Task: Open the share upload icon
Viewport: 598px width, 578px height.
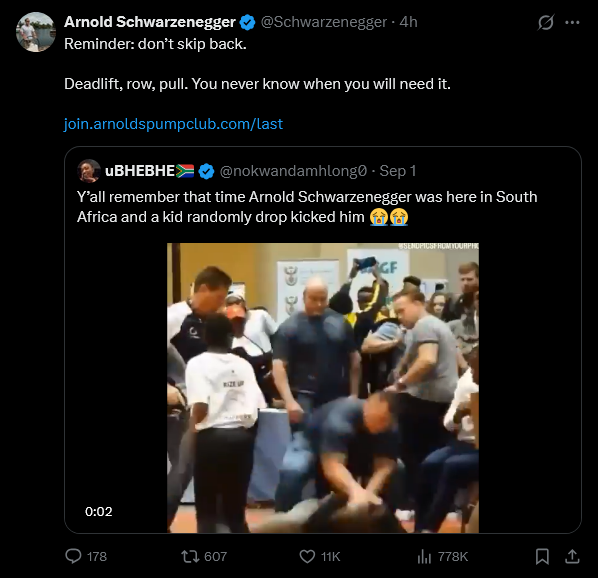Action: [572, 556]
